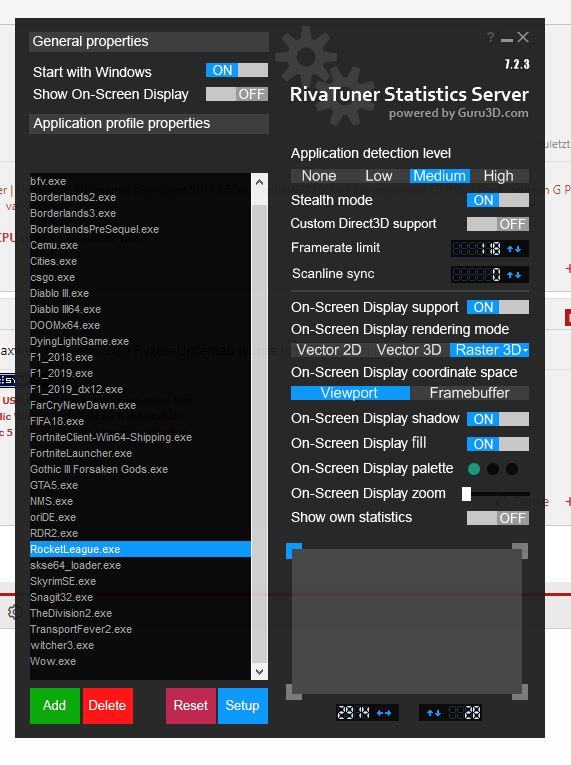571x765 pixels.
Task: Pick the middle black palette color
Action: tap(493, 469)
